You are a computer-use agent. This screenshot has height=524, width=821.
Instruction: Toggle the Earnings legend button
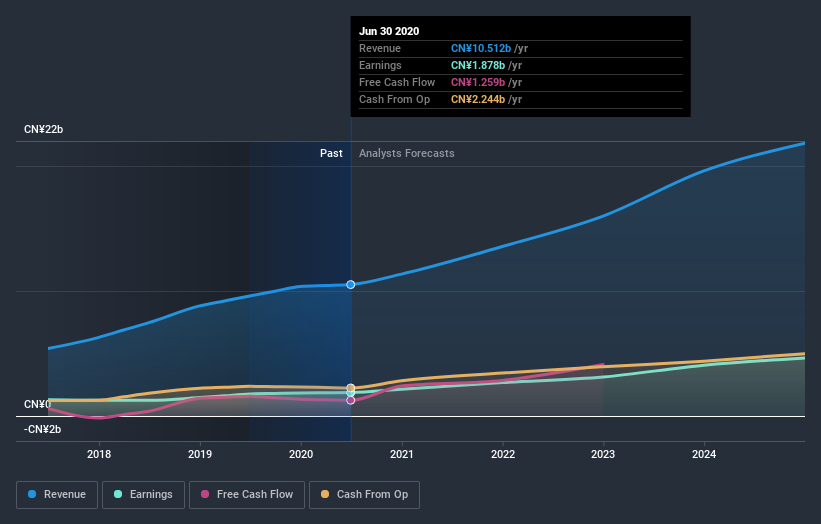pos(143,495)
